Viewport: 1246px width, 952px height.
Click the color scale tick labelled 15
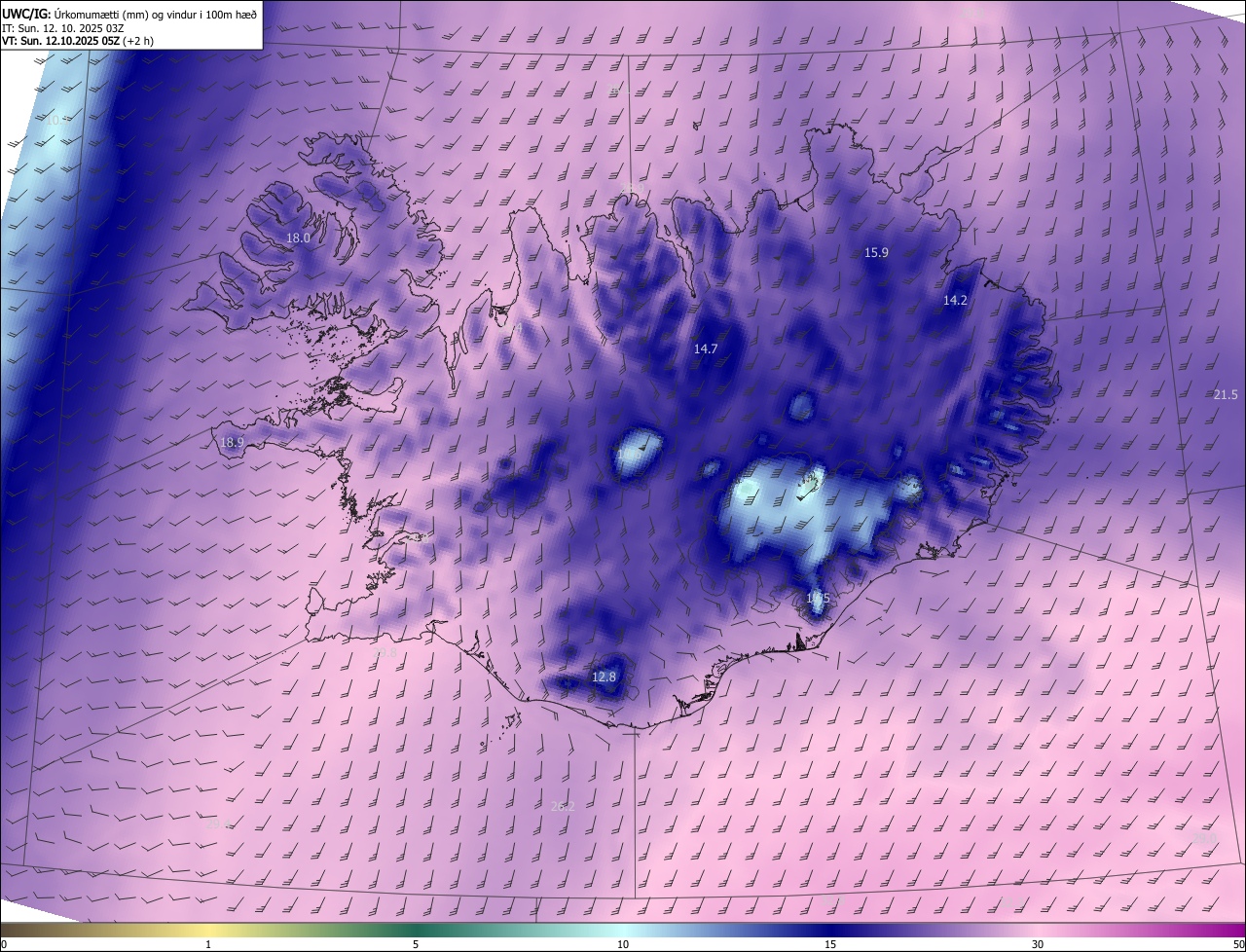tap(830, 944)
